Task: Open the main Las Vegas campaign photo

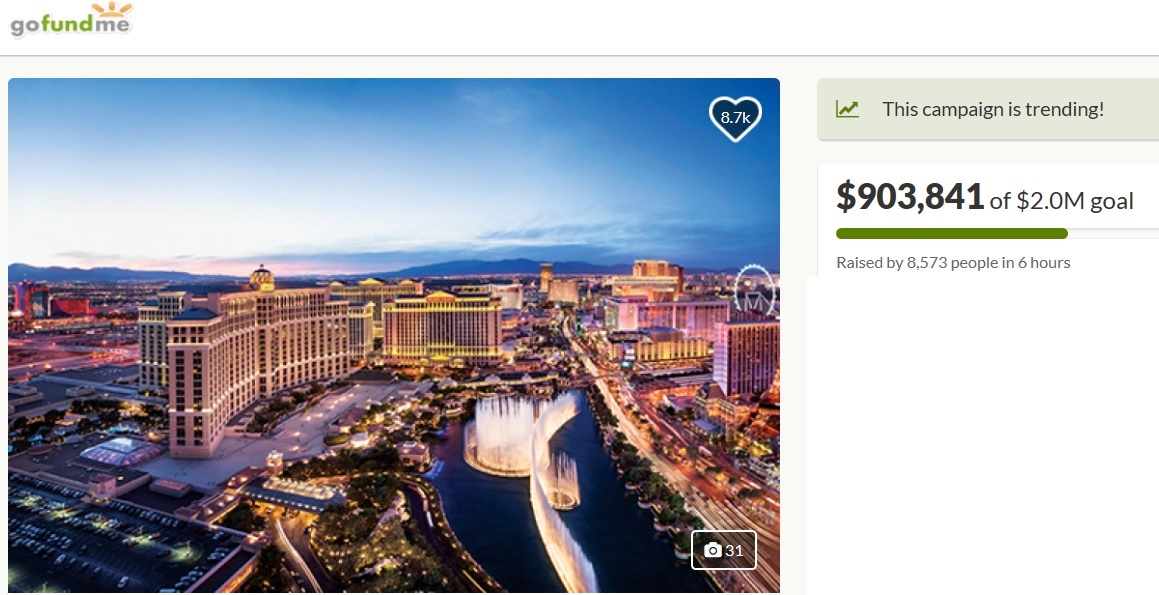Action: click(x=394, y=335)
